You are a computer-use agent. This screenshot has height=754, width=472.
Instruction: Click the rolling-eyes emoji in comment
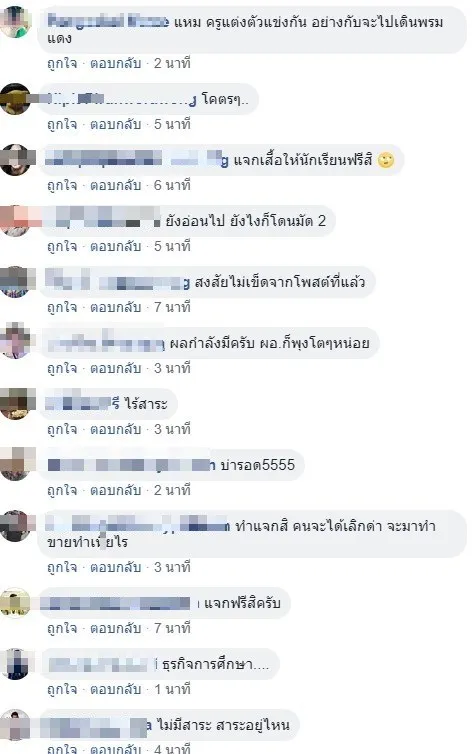click(x=385, y=160)
